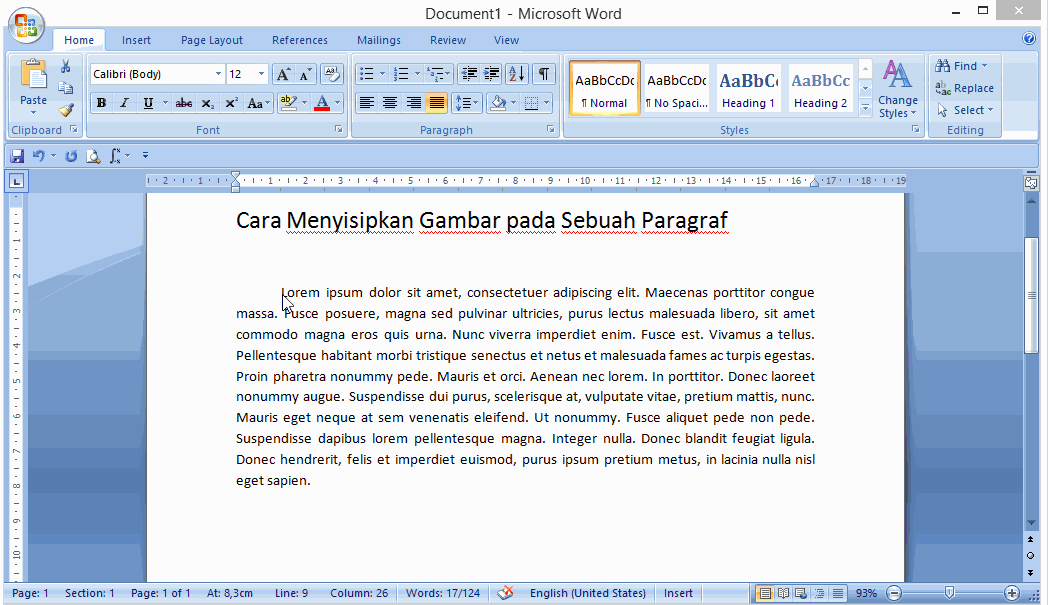This screenshot has height=605, width=1048.
Task: Toggle Italic formatting
Action: (x=125, y=103)
